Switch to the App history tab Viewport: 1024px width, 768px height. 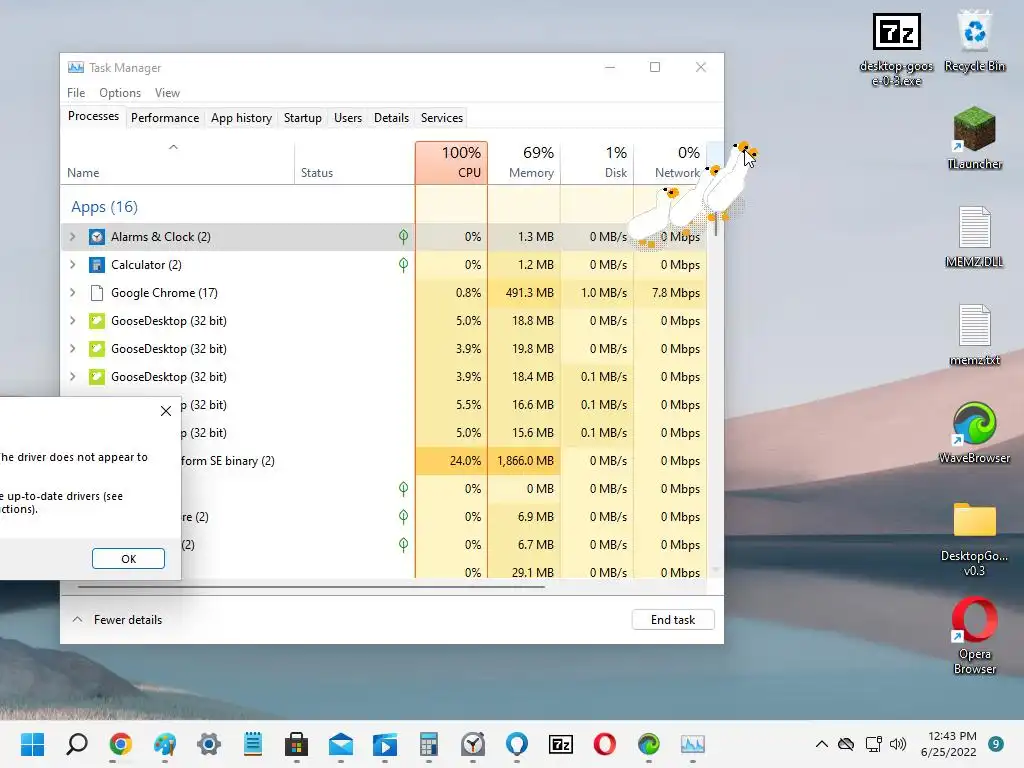pos(241,118)
